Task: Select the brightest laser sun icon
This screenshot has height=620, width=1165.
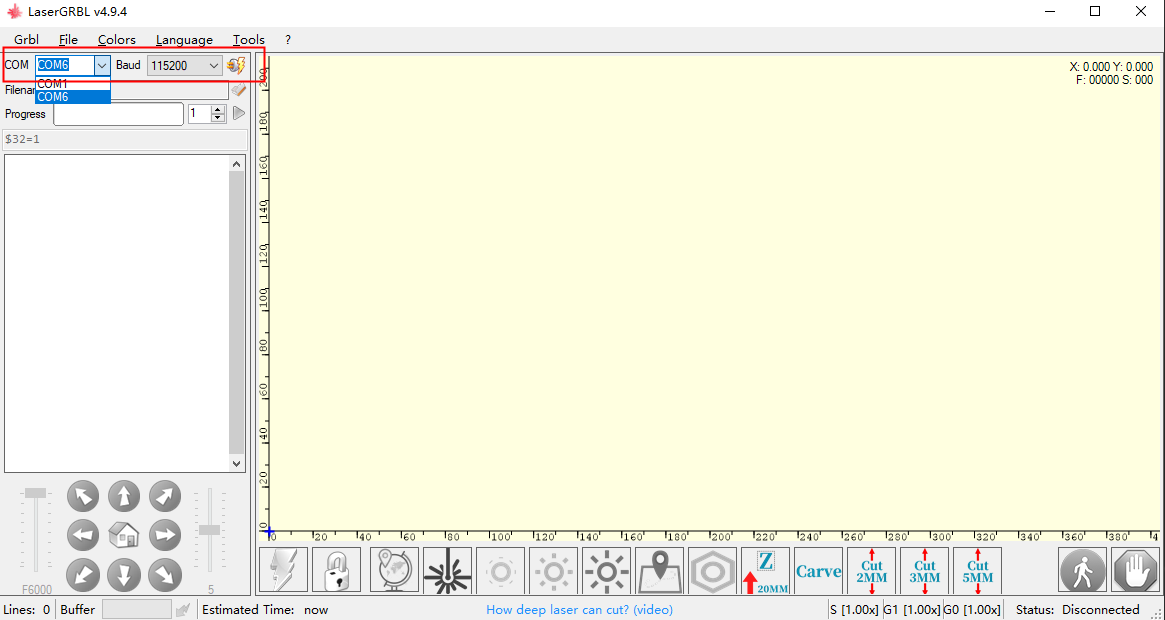Action: pyautogui.click(x=606, y=570)
